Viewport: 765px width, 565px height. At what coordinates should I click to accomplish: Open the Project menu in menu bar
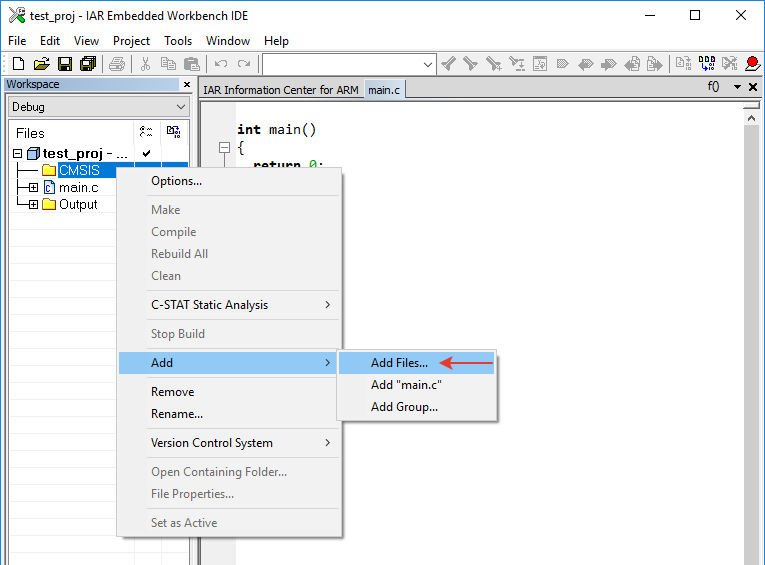tap(131, 41)
